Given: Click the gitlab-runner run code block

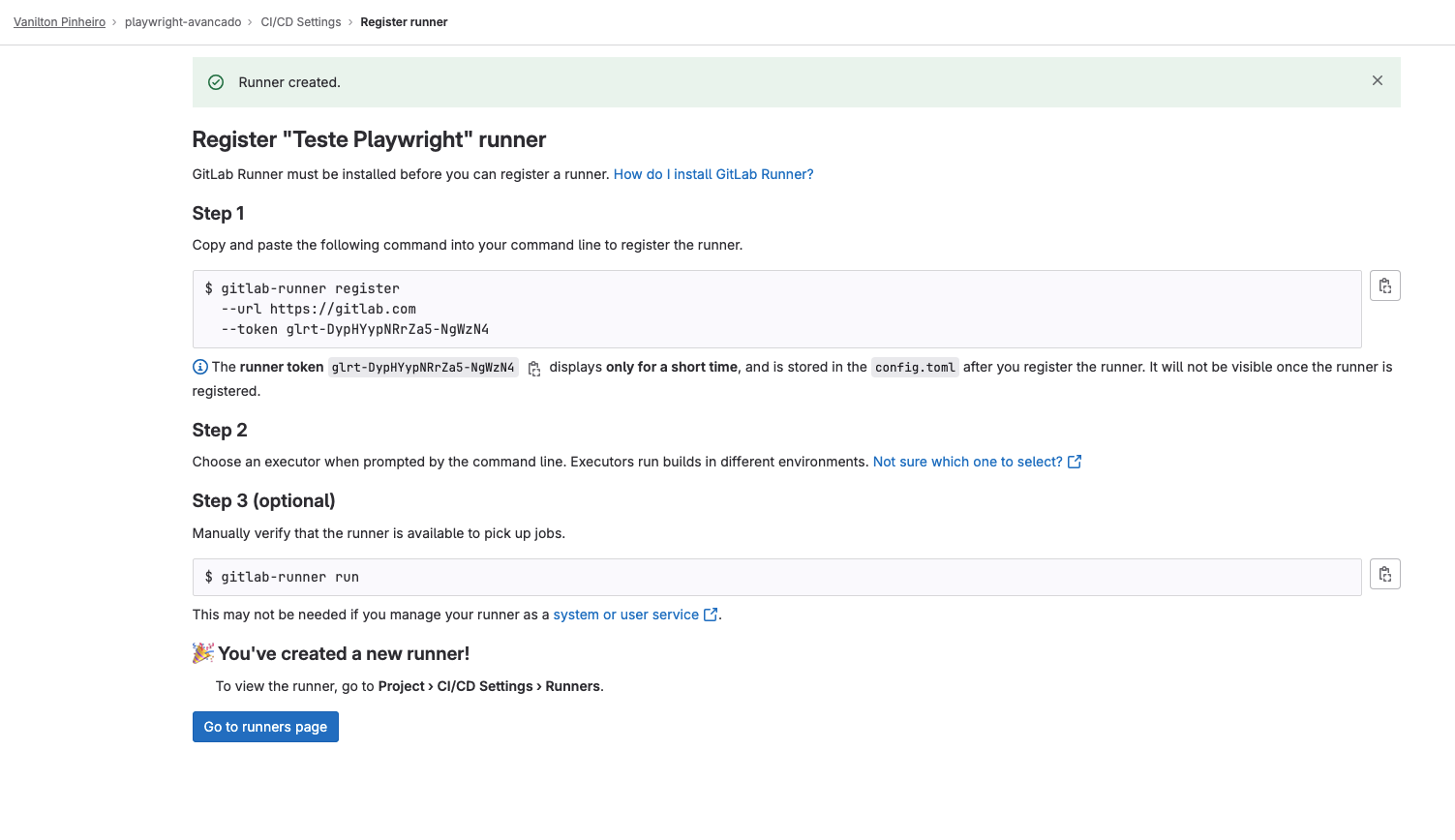Looking at the screenshot, I should 776,577.
